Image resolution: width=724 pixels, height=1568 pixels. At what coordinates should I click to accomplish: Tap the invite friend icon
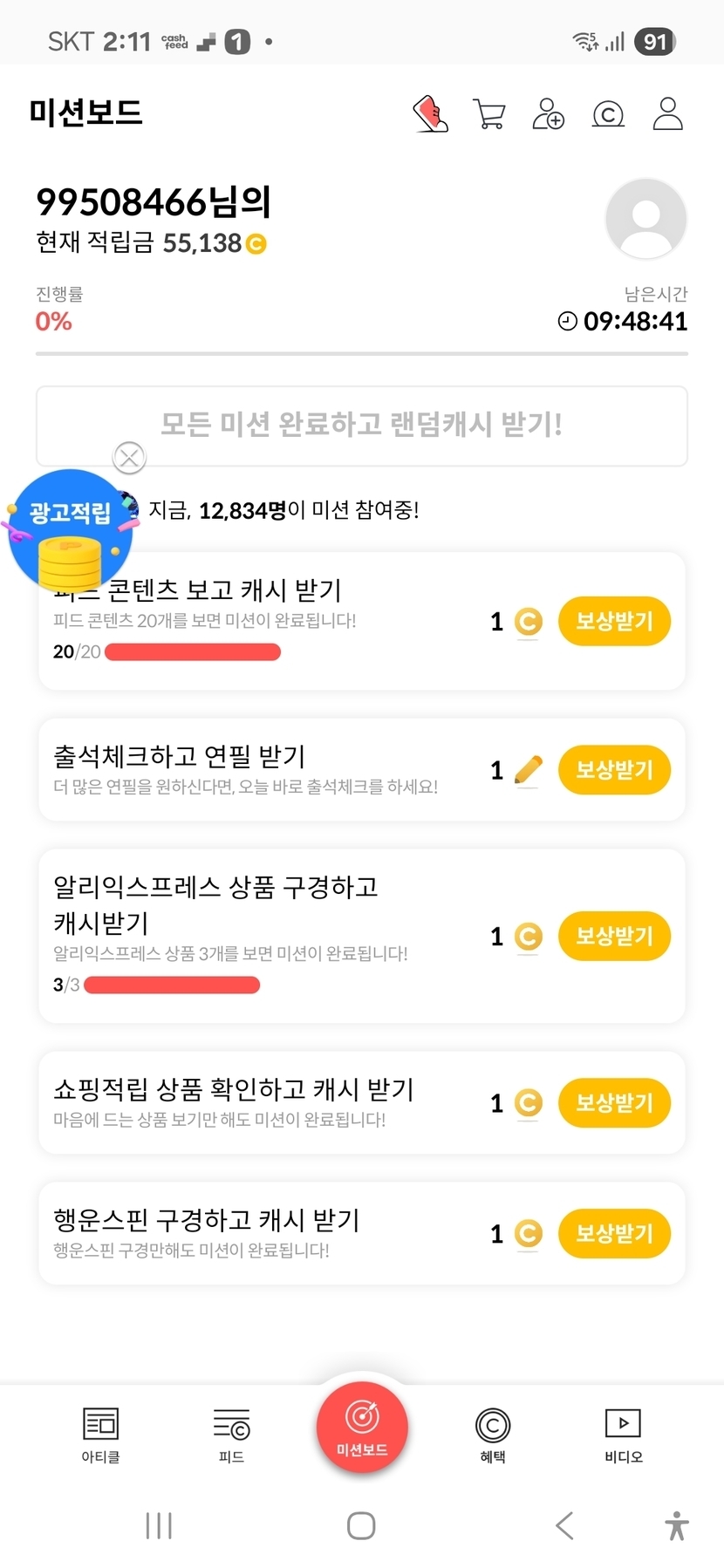point(549,114)
